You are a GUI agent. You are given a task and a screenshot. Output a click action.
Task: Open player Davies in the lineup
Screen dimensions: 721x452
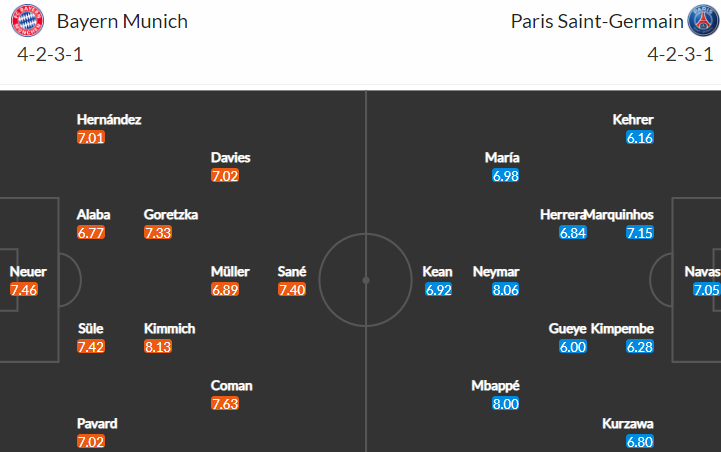point(230,158)
